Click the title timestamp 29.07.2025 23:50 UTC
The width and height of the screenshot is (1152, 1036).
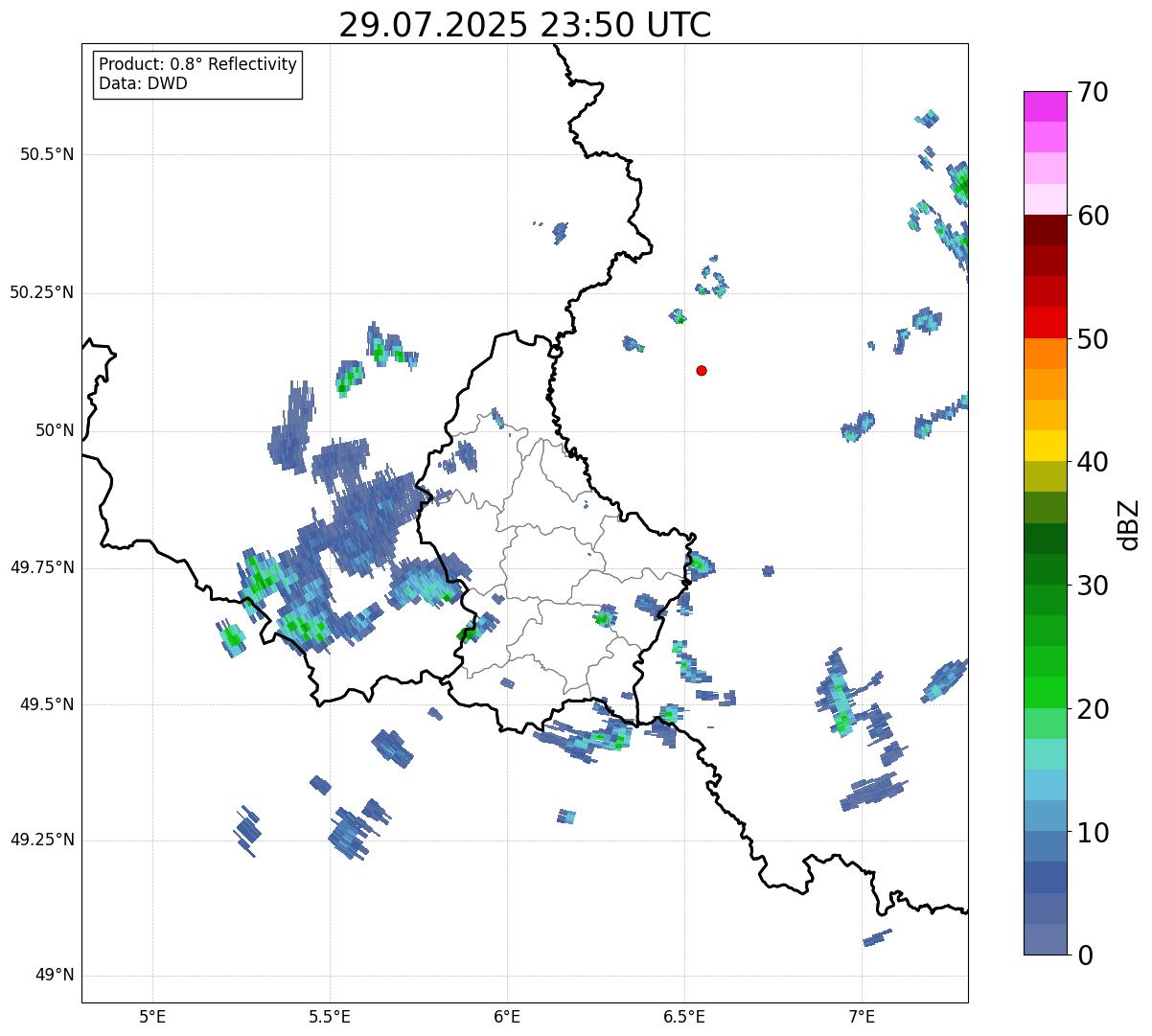[x=525, y=25]
